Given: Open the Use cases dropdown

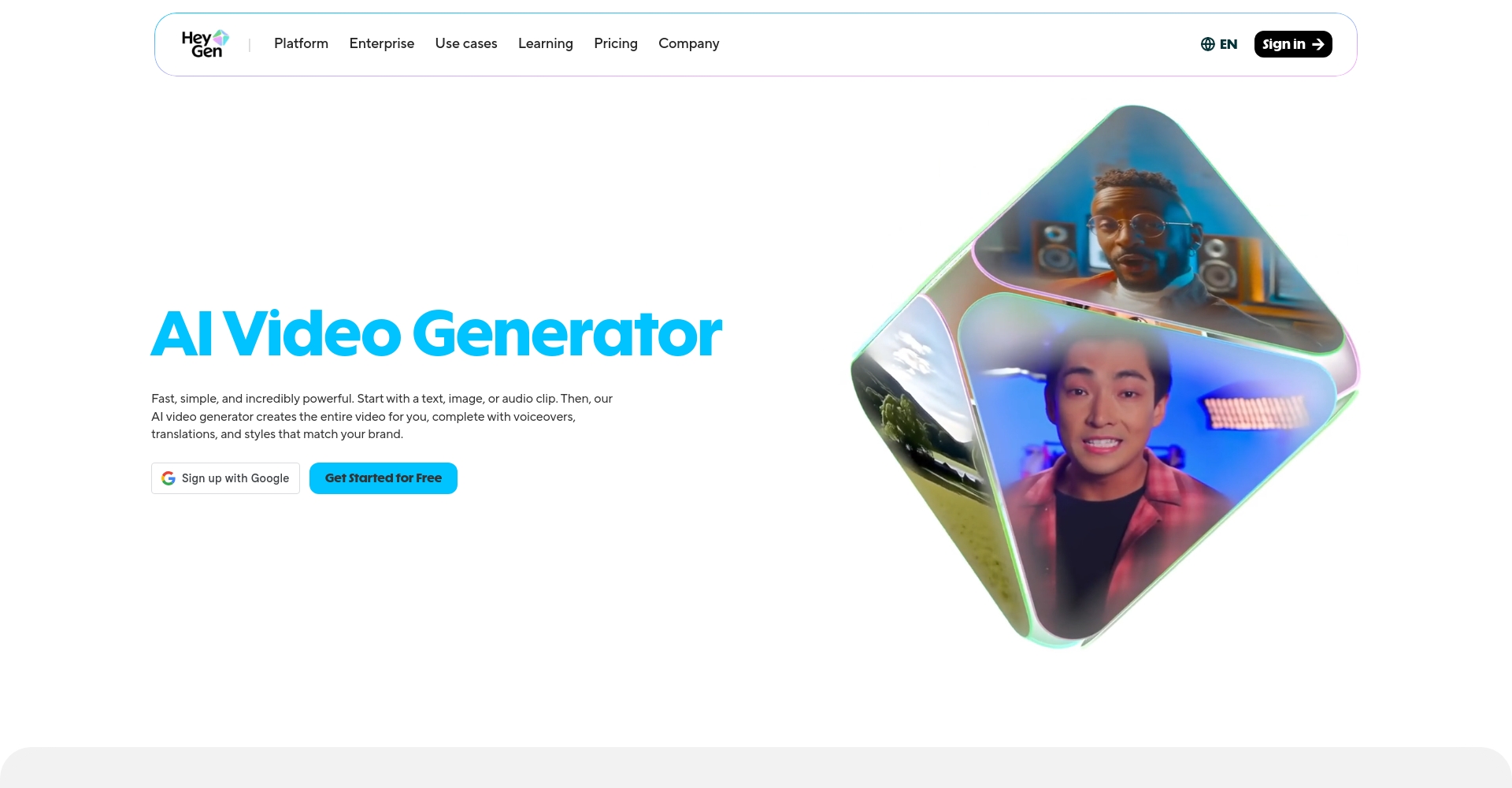Looking at the screenshot, I should pos(466,43).
